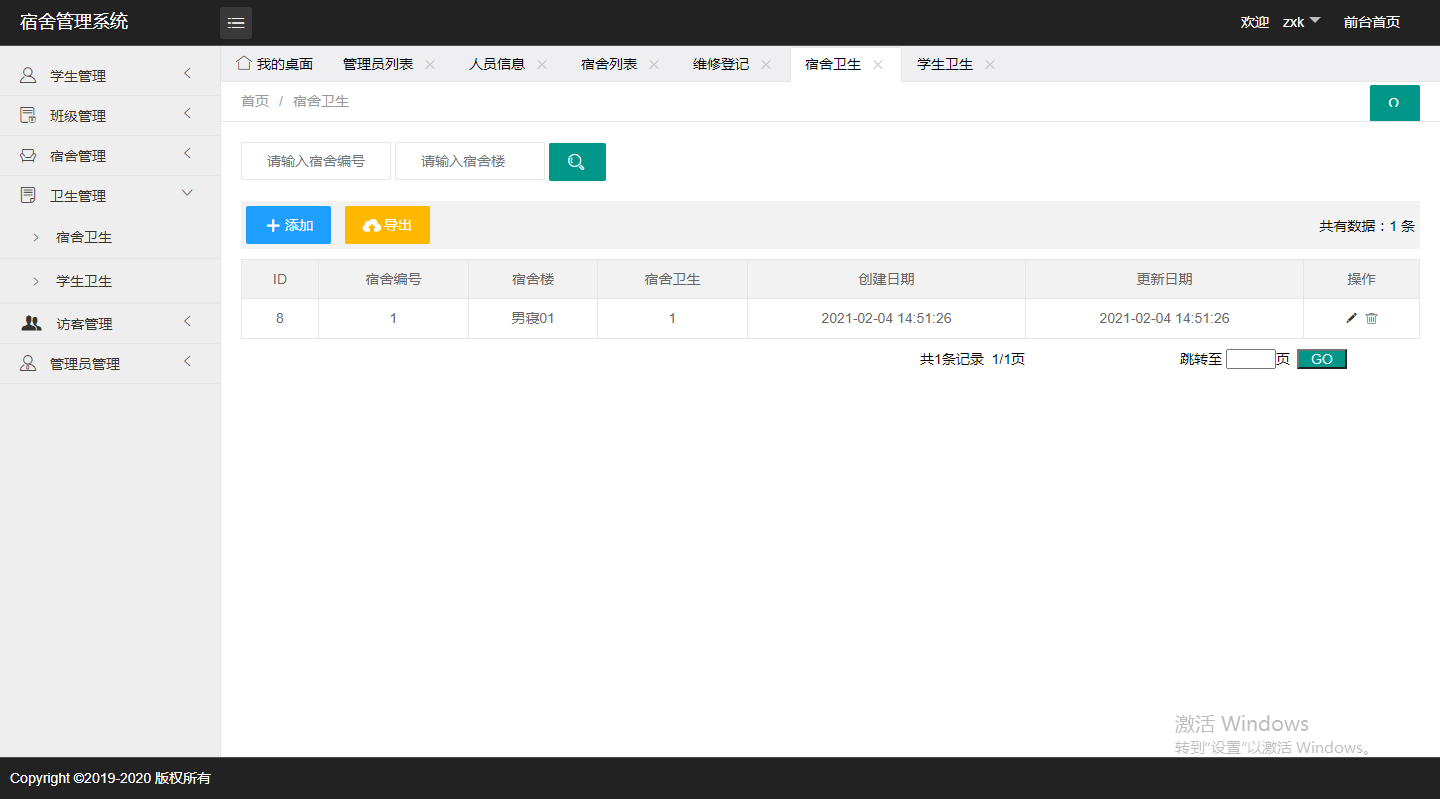Viewport: 1440px width, 799px height.
Task: Click the green refresh icon button
Action: coord(1394,103)
